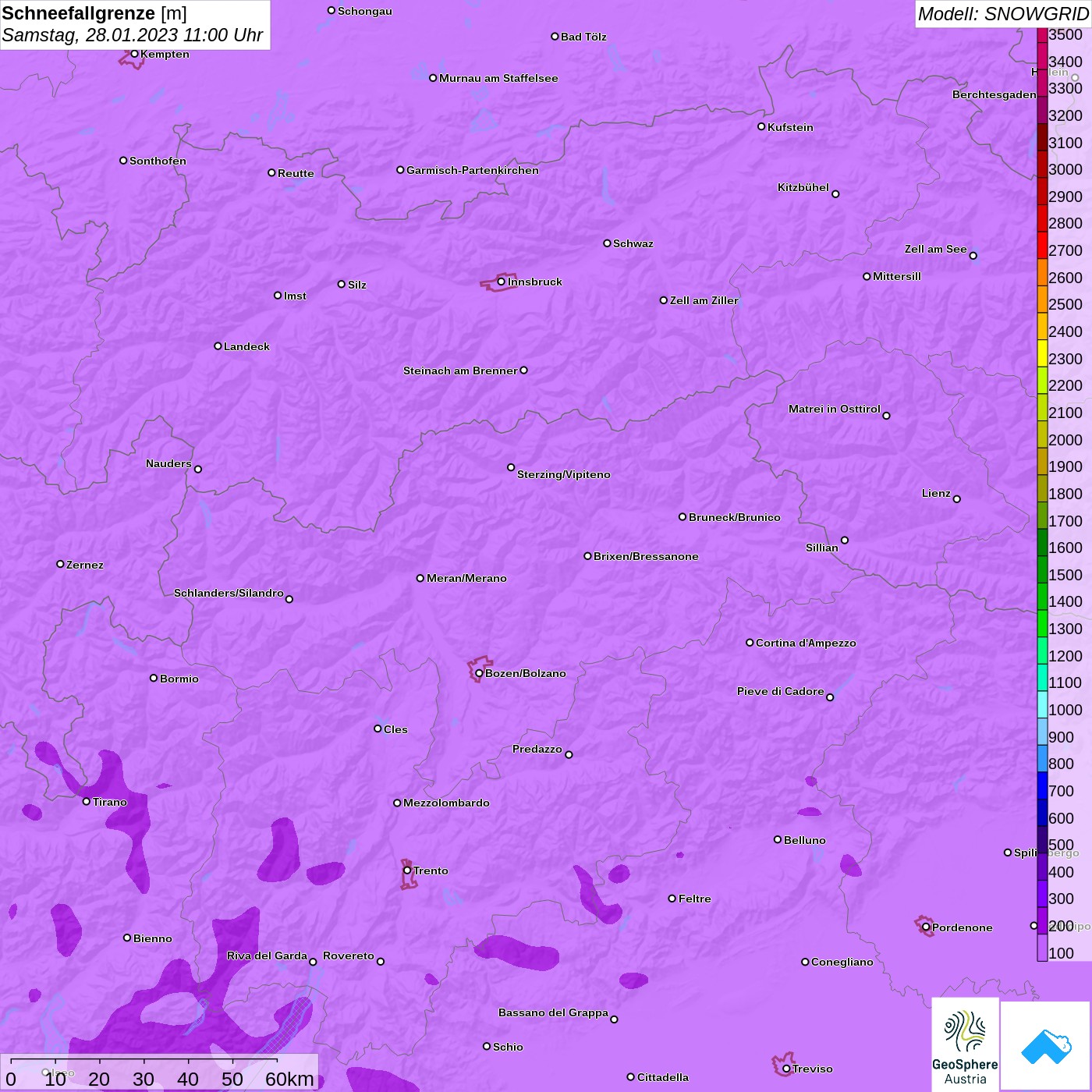Click the Cles label
This screenshot has height=1092, width=1092.
(395, 729)
